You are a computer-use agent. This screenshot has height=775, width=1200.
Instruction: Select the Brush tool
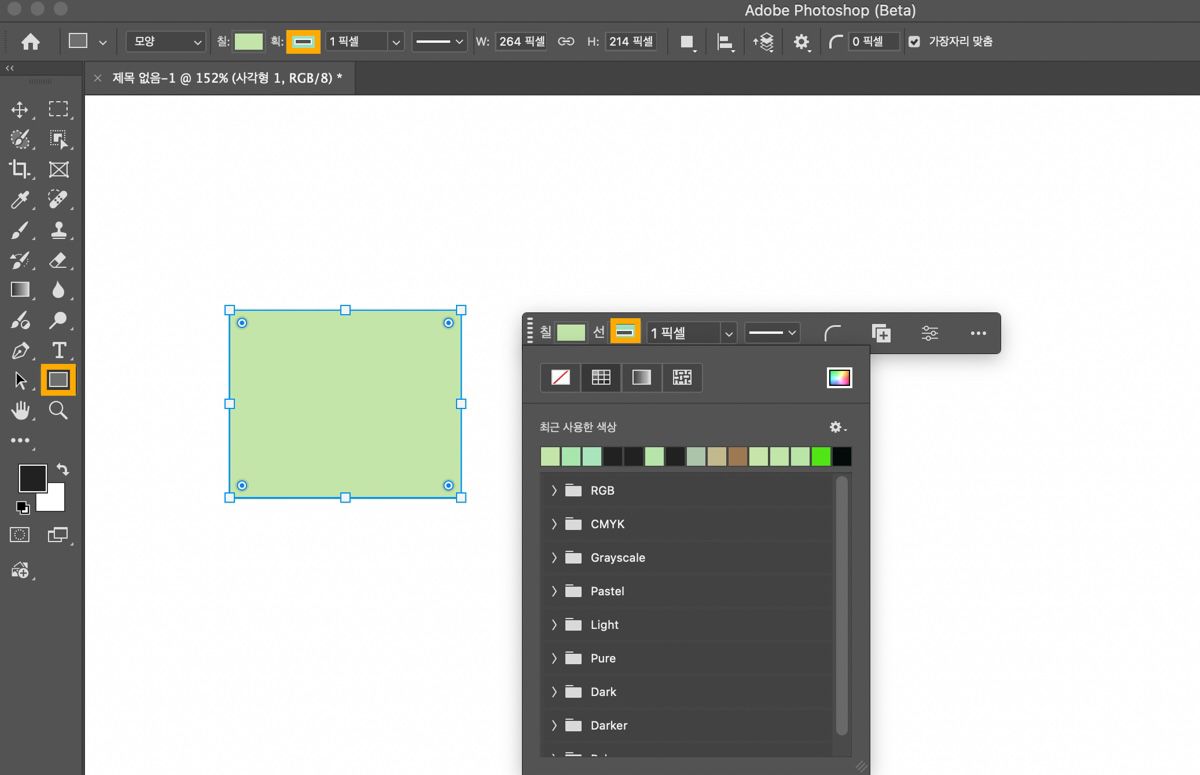(x=19, y=230)
